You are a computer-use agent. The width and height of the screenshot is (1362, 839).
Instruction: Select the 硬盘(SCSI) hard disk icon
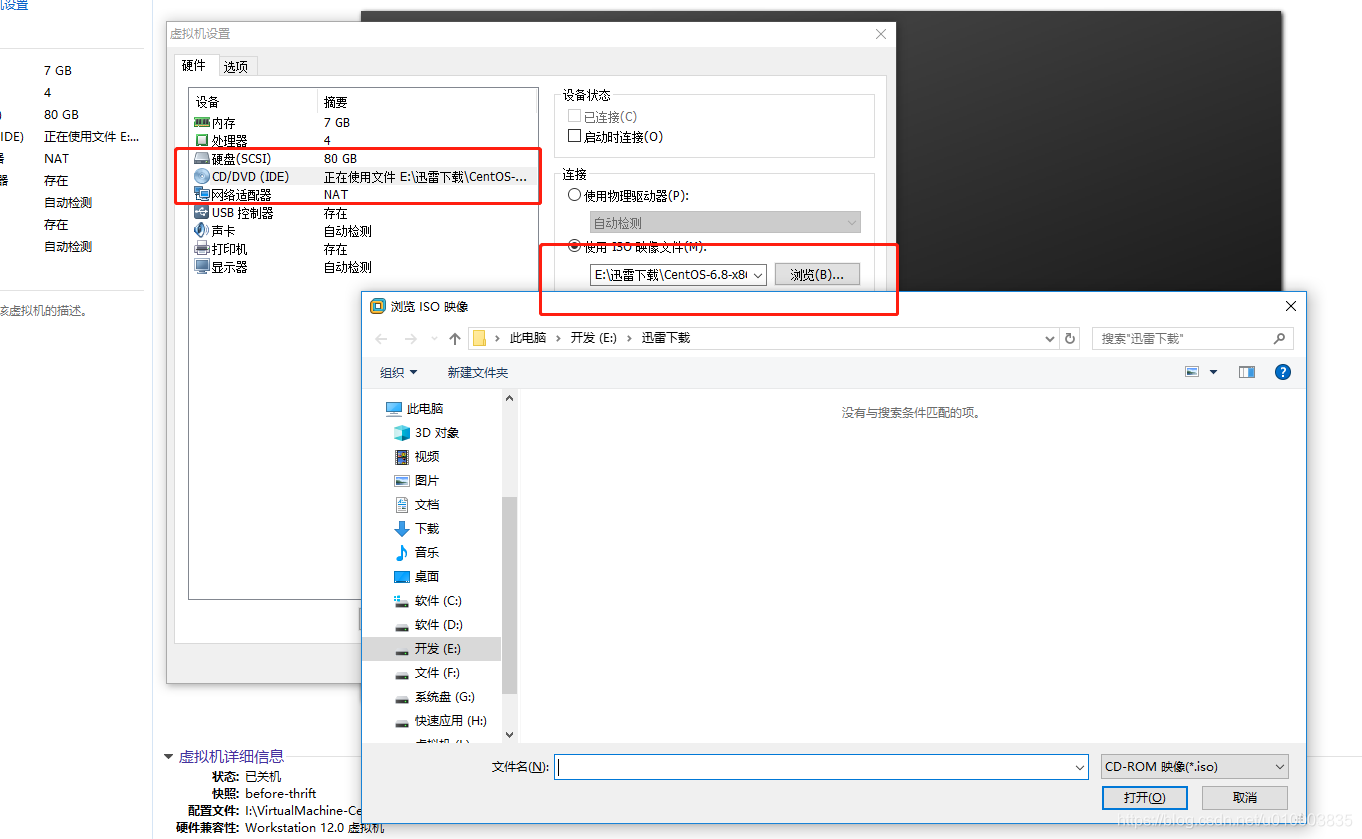click(x=202, y=159)
